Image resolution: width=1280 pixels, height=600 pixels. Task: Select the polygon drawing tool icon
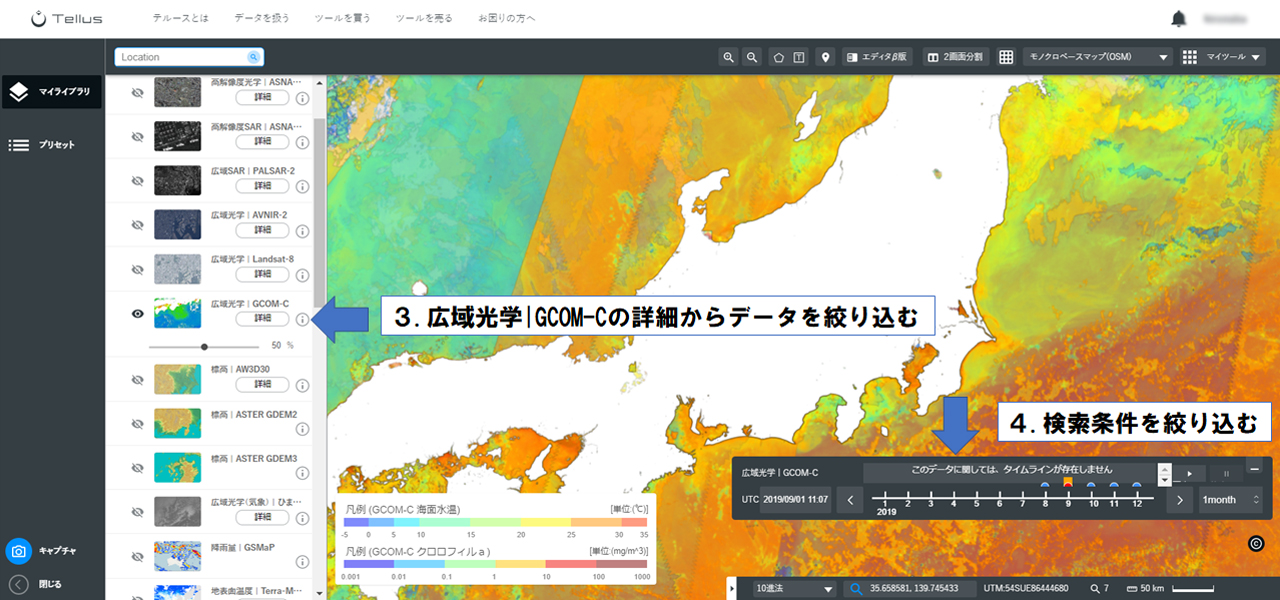(x=778, y=57)
